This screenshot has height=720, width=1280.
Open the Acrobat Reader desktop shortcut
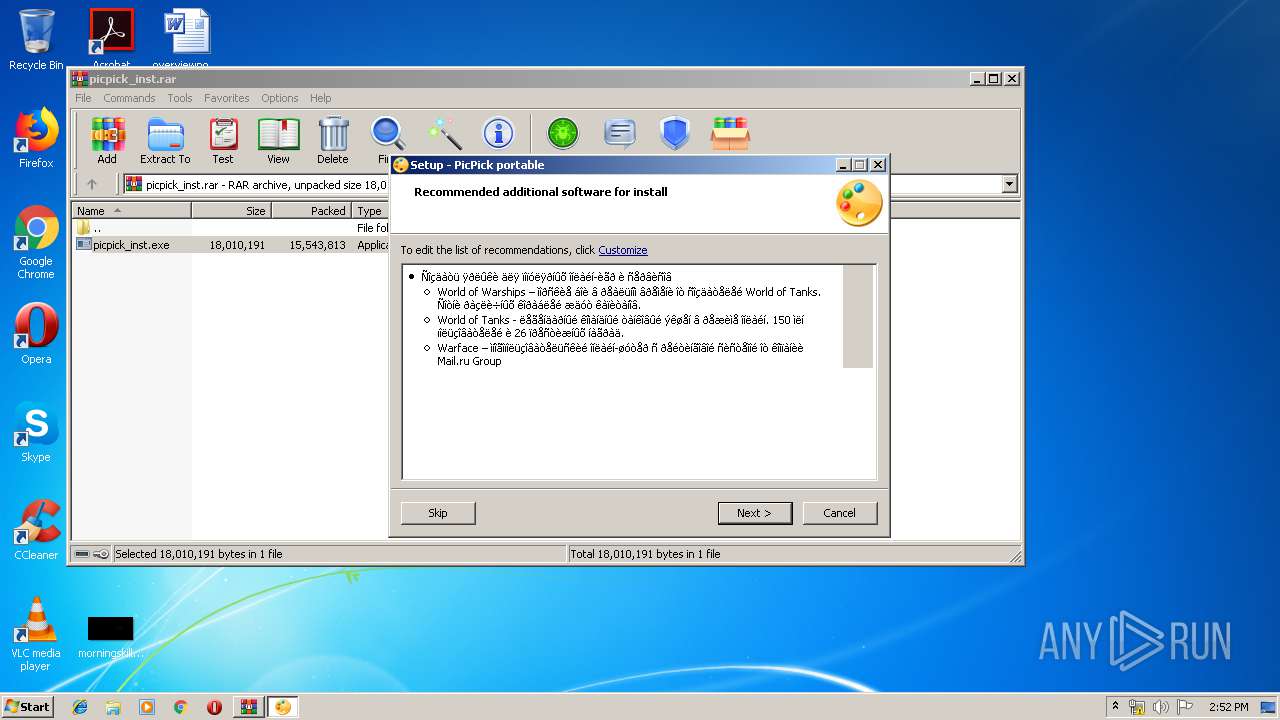111,38
